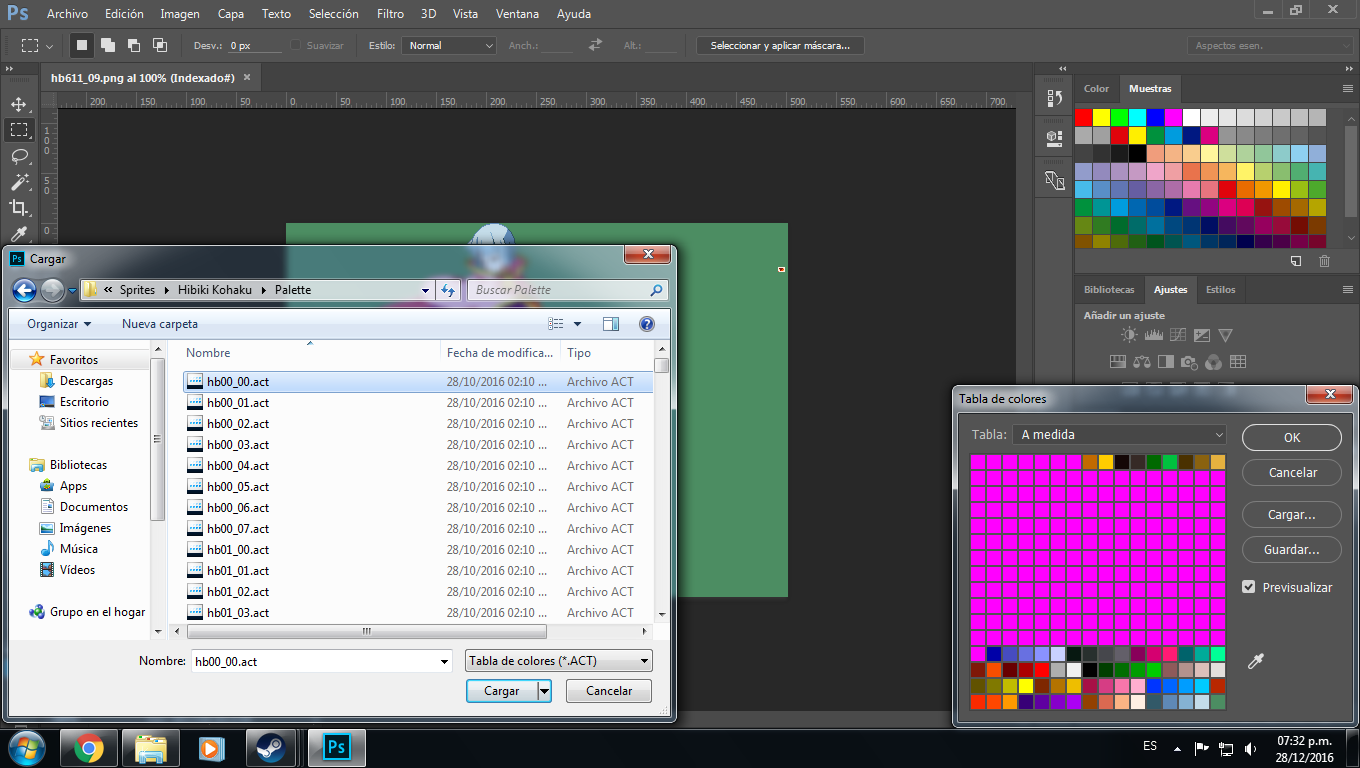1360x768 pixels.
Task: Click the Guardar... button
Action: pyautogui.click(x=1291, y=550)
